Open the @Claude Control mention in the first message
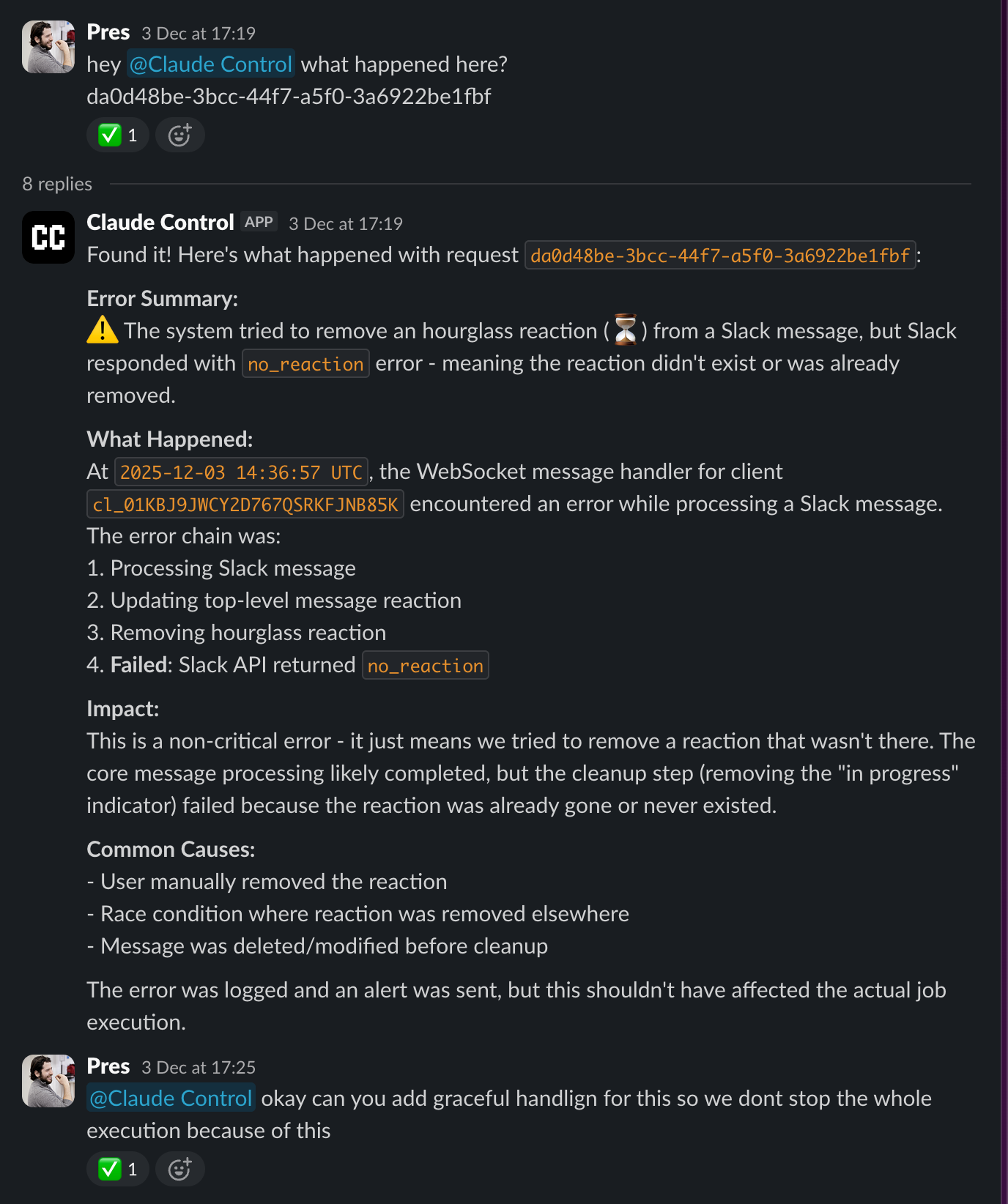 [211, 64]
